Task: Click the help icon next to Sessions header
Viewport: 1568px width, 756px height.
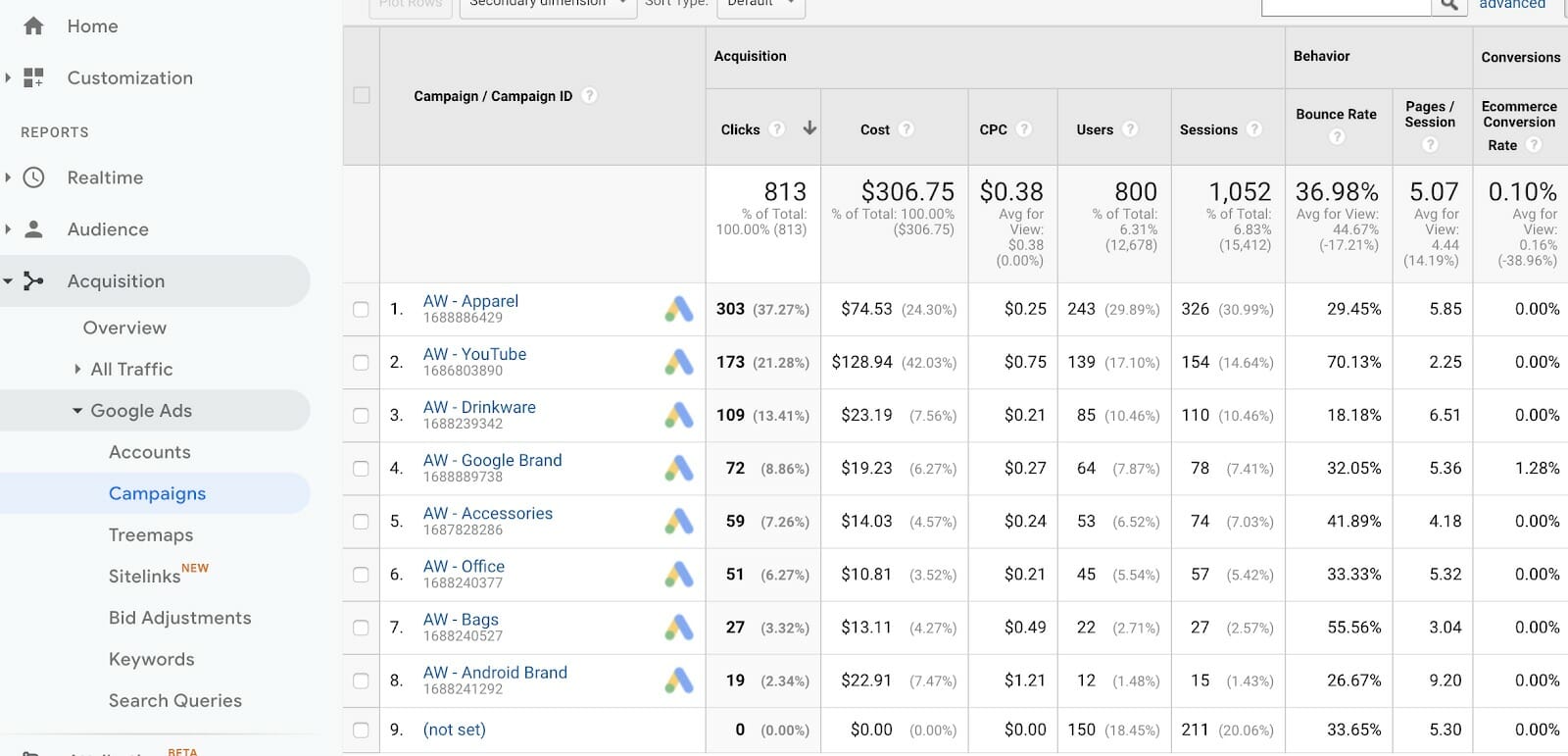Action: (1254, 128)
